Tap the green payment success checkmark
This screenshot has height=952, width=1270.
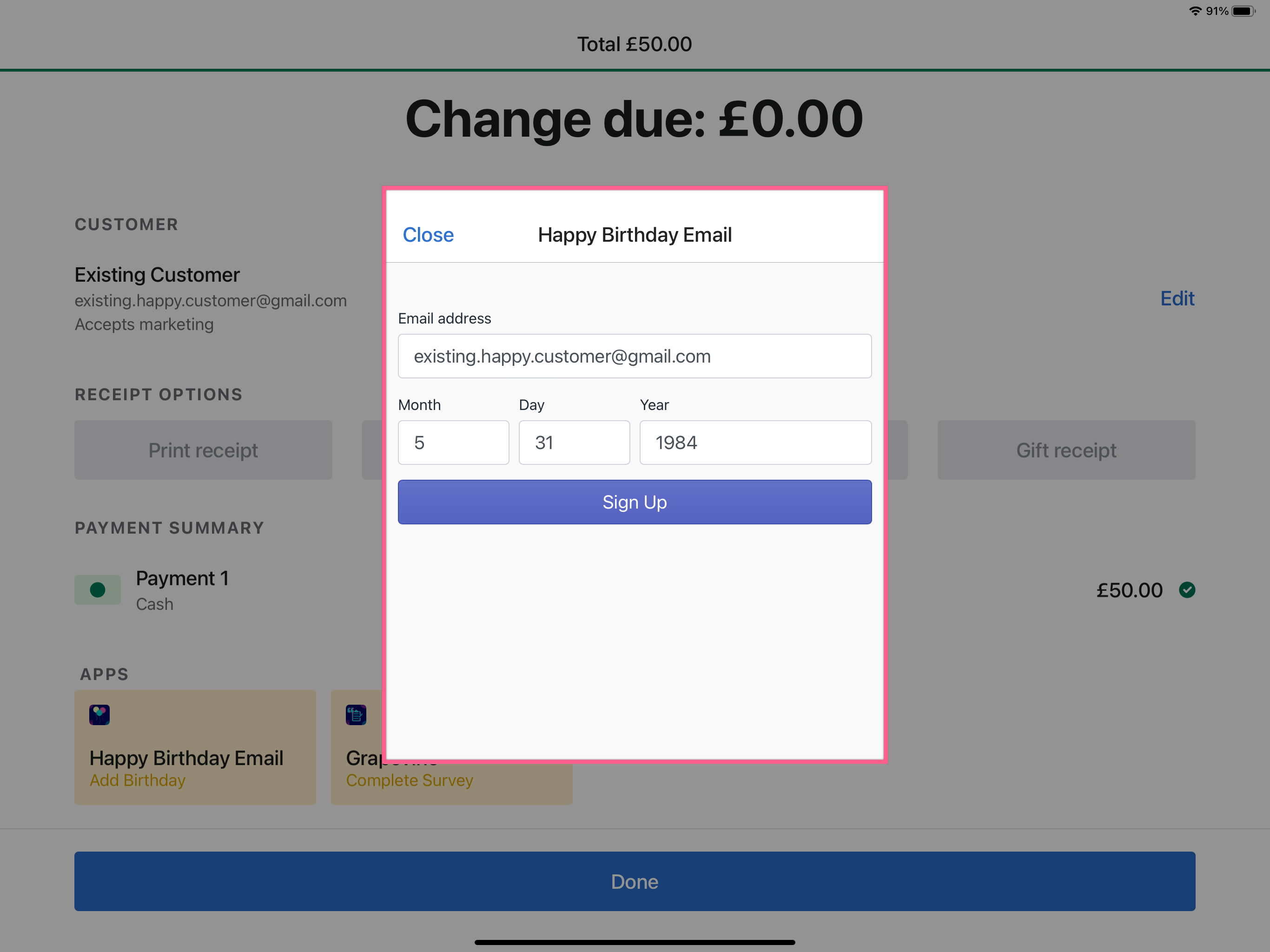pos(1187,590)
